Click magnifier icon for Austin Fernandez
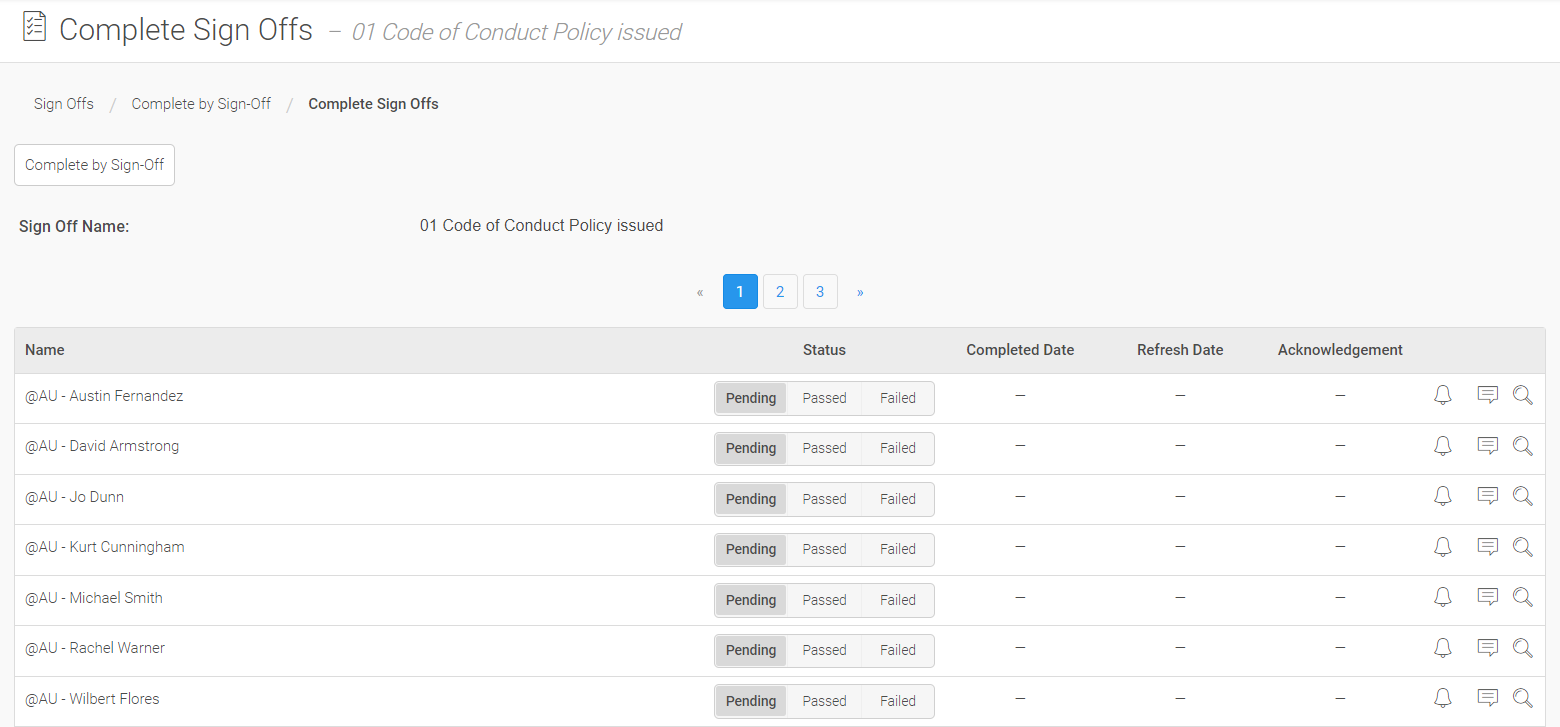This screenshot has width=1560, height=727. pyautogui.click(x=1522, y=396)
